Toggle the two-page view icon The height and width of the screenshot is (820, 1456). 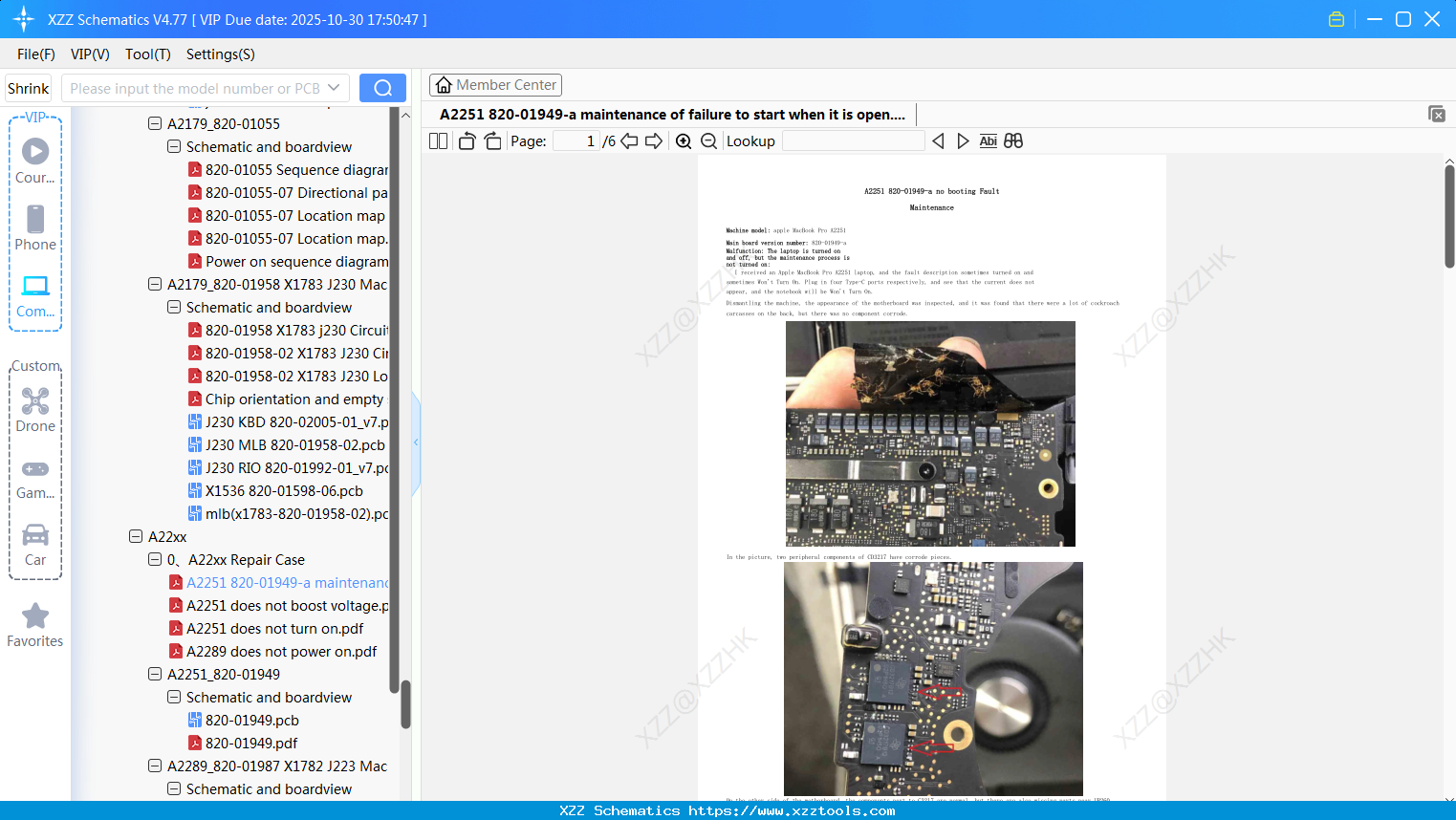coord(438,141)
